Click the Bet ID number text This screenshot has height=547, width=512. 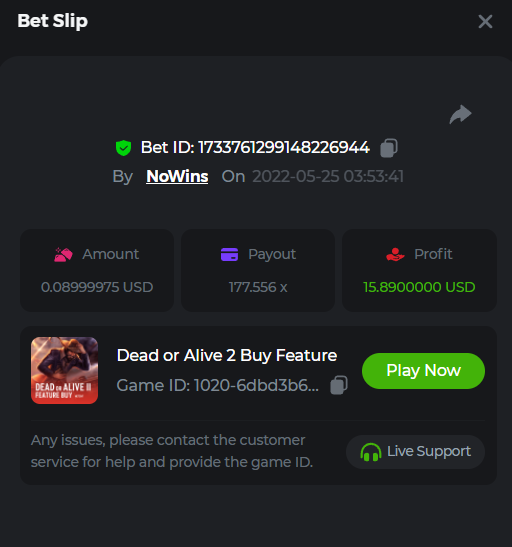[284, 148]
